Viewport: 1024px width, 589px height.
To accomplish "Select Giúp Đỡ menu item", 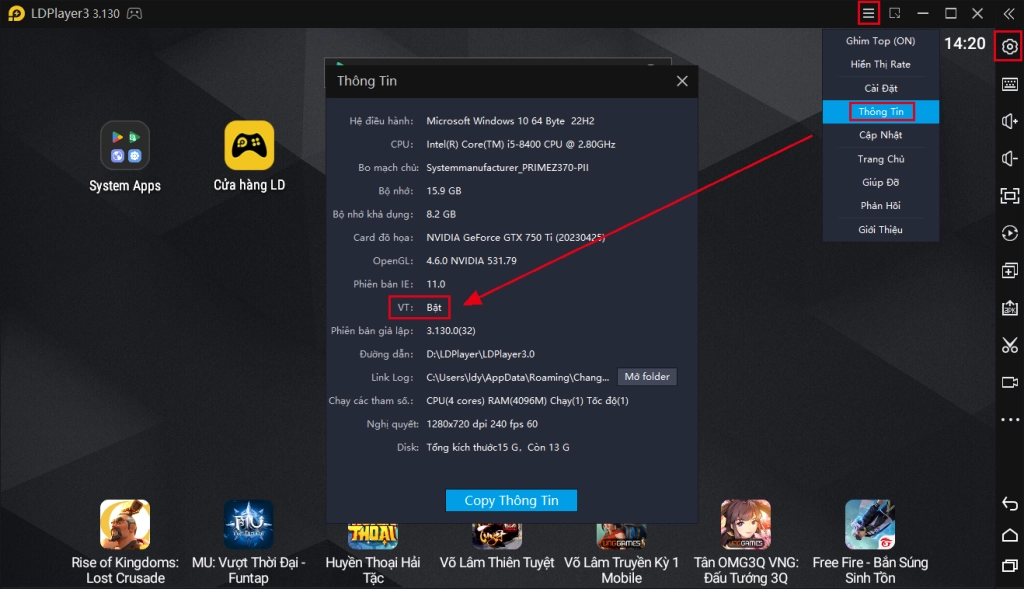I will (x=880, y=182).
